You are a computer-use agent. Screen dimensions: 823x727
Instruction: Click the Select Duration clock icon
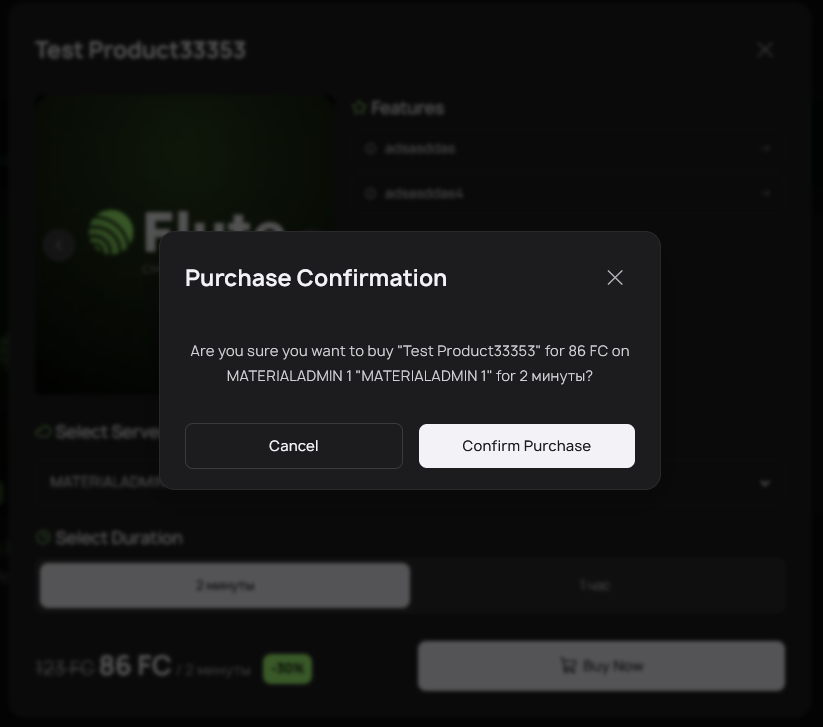pyautogui.click(x=43, y=538)
